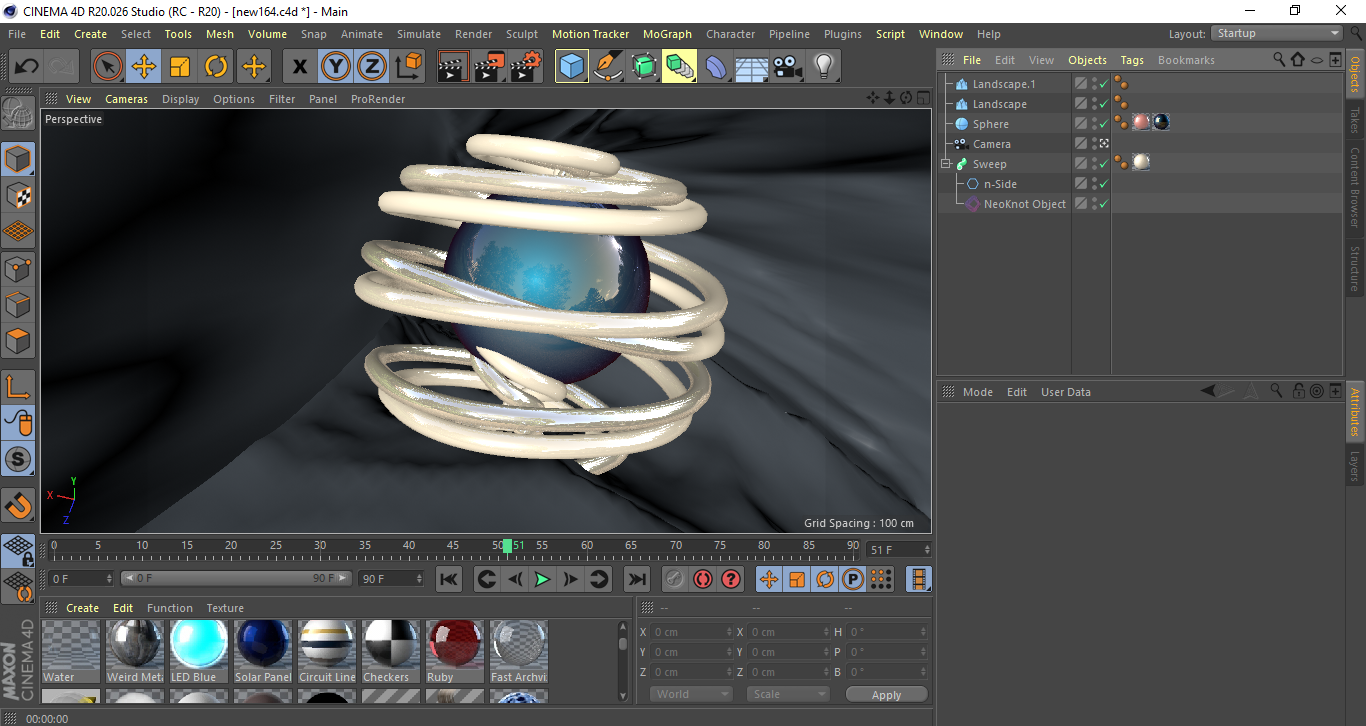Select the Landscape.1 object
Image resolution: width=1366 pixels, height=726 pixels.
(x=1004, y=84)
